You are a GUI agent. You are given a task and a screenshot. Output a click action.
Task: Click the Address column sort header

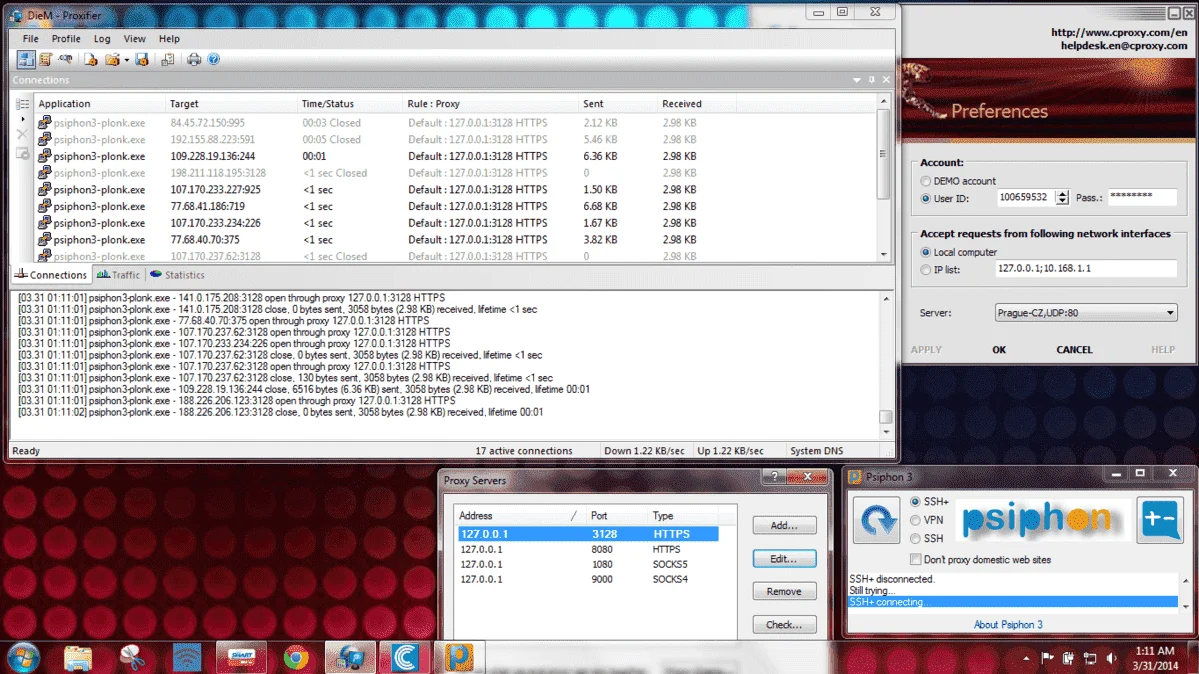coord(519,516)
